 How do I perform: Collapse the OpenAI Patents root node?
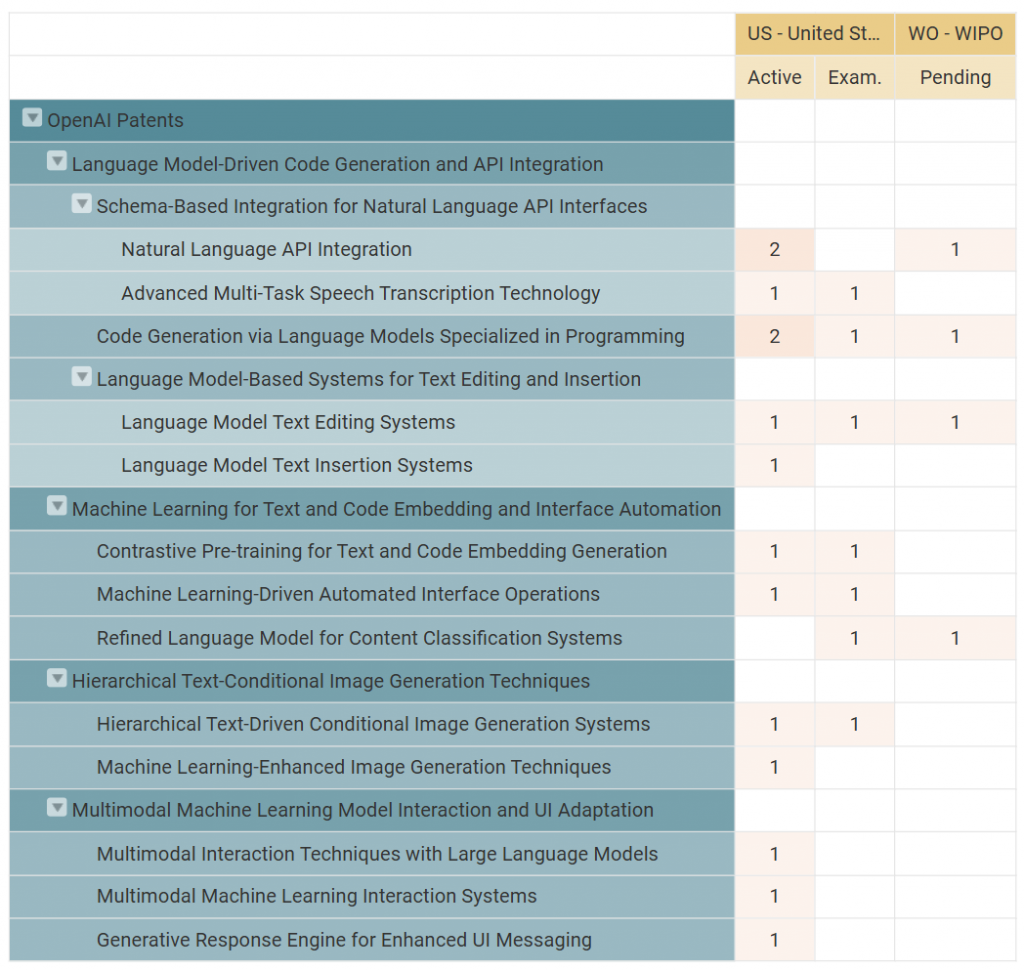coord(32,118)
